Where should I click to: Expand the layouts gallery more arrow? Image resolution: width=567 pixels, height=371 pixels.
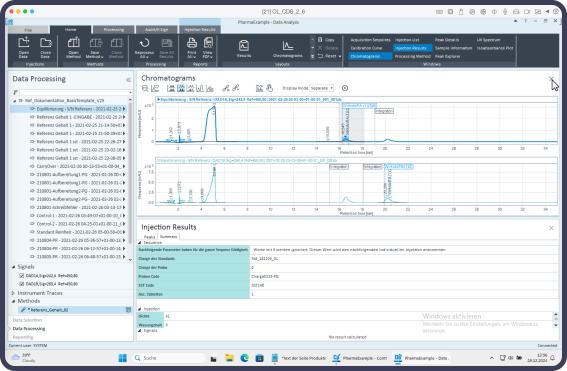312,56
